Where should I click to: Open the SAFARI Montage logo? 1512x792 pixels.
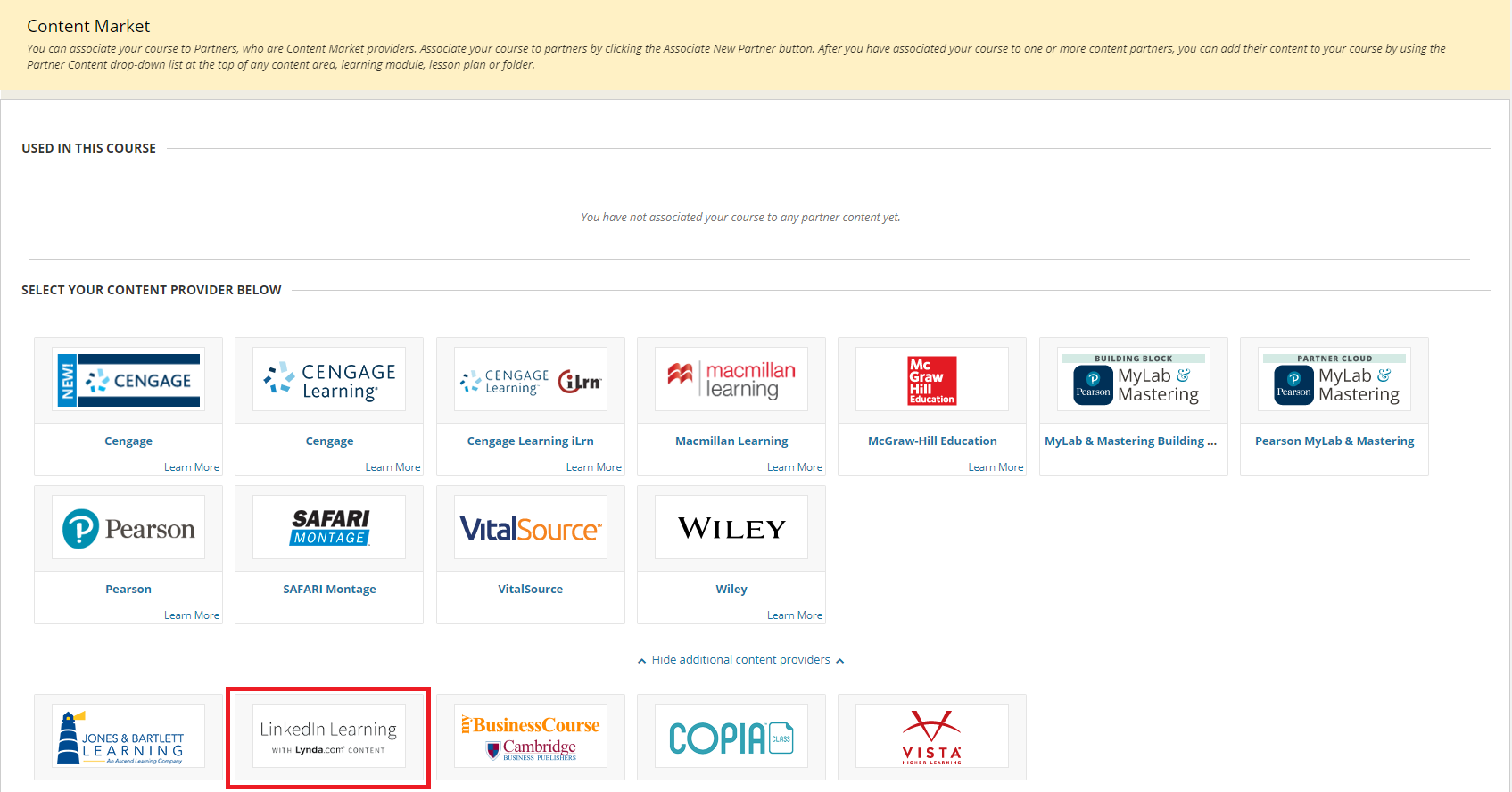click(x=329, y=528)
